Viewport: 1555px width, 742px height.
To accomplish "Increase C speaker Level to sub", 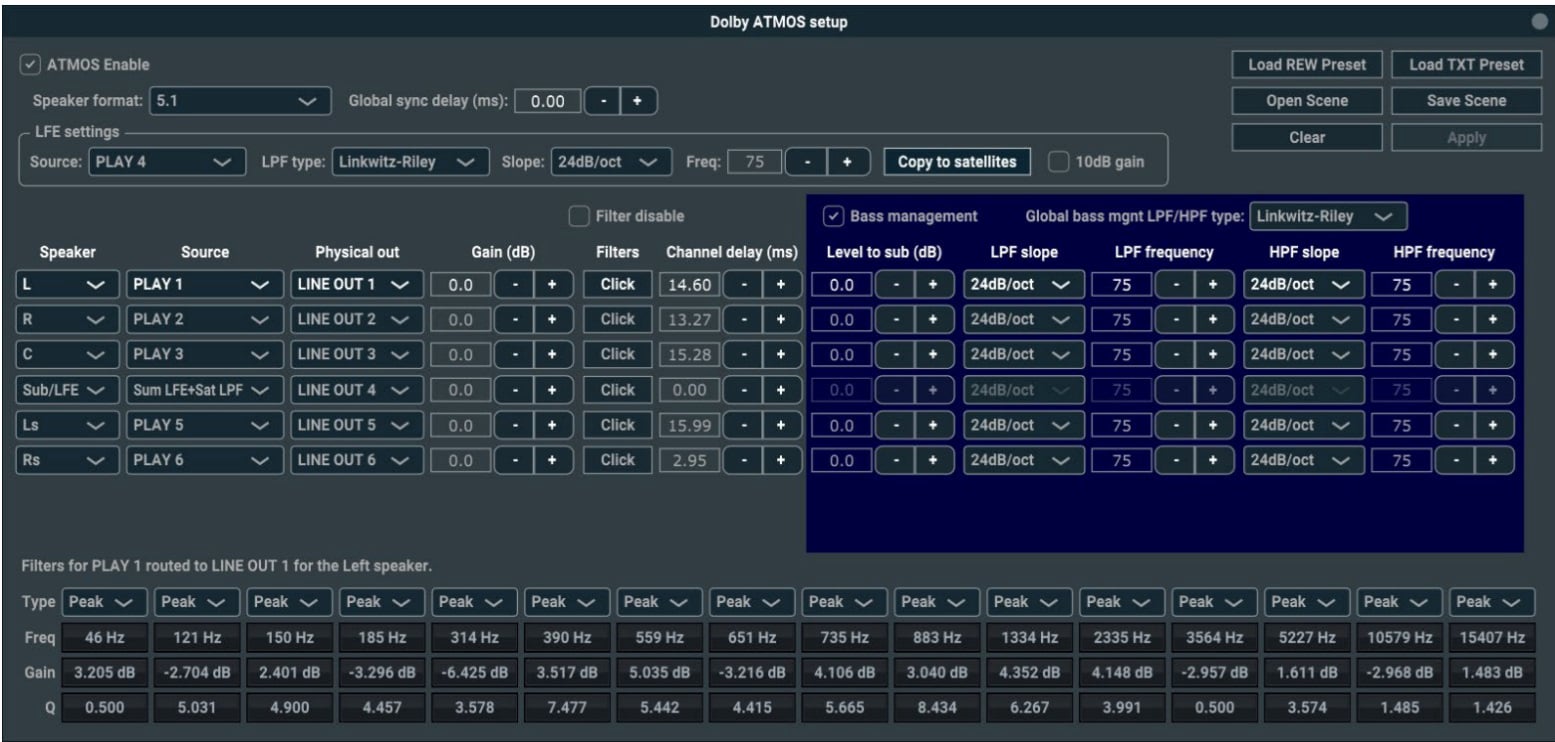I will 932,355.
